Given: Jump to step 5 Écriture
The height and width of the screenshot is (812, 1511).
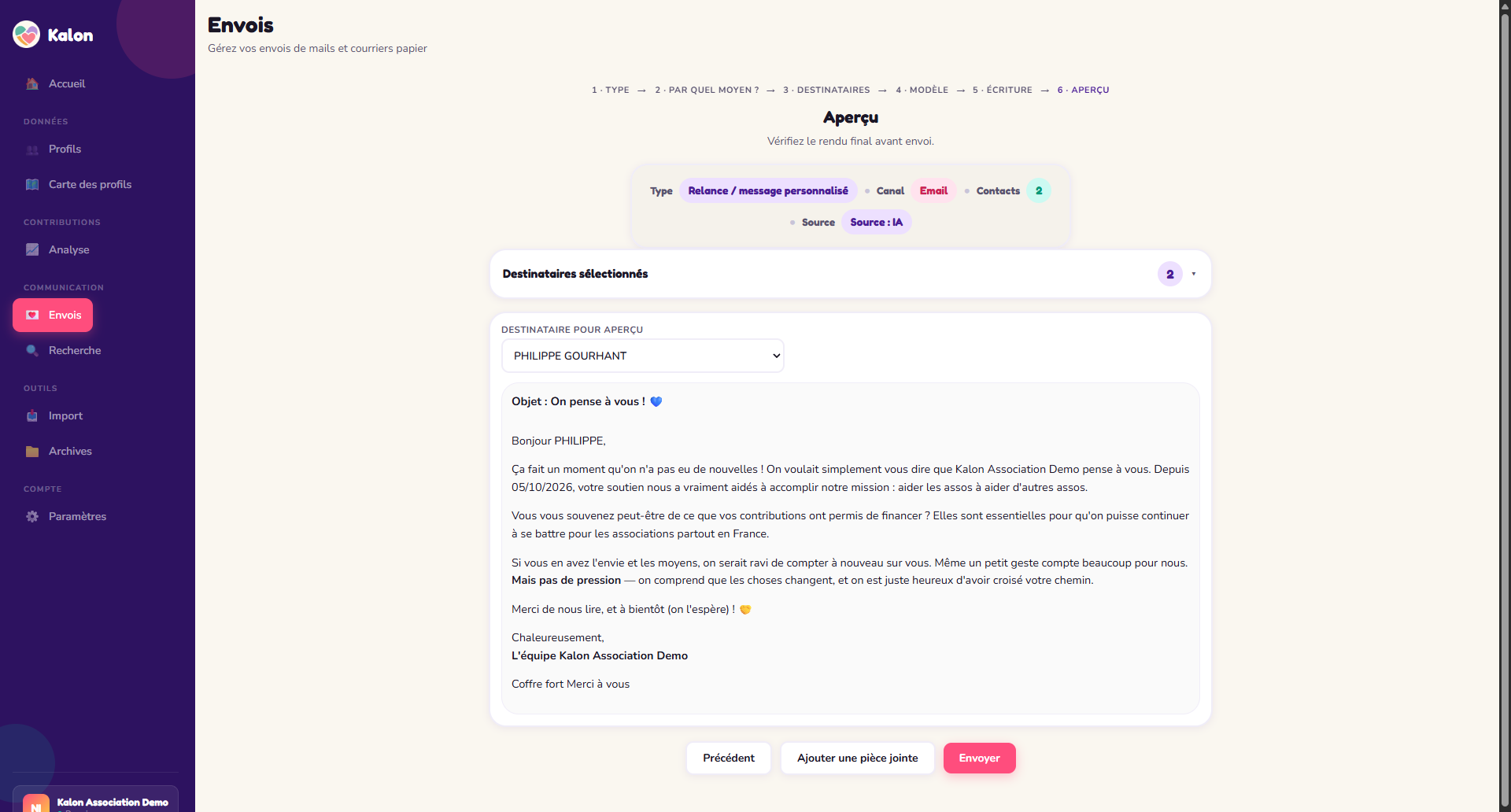Looking at the screenshot, I should pyautogui.click(x=1003, y=90).
